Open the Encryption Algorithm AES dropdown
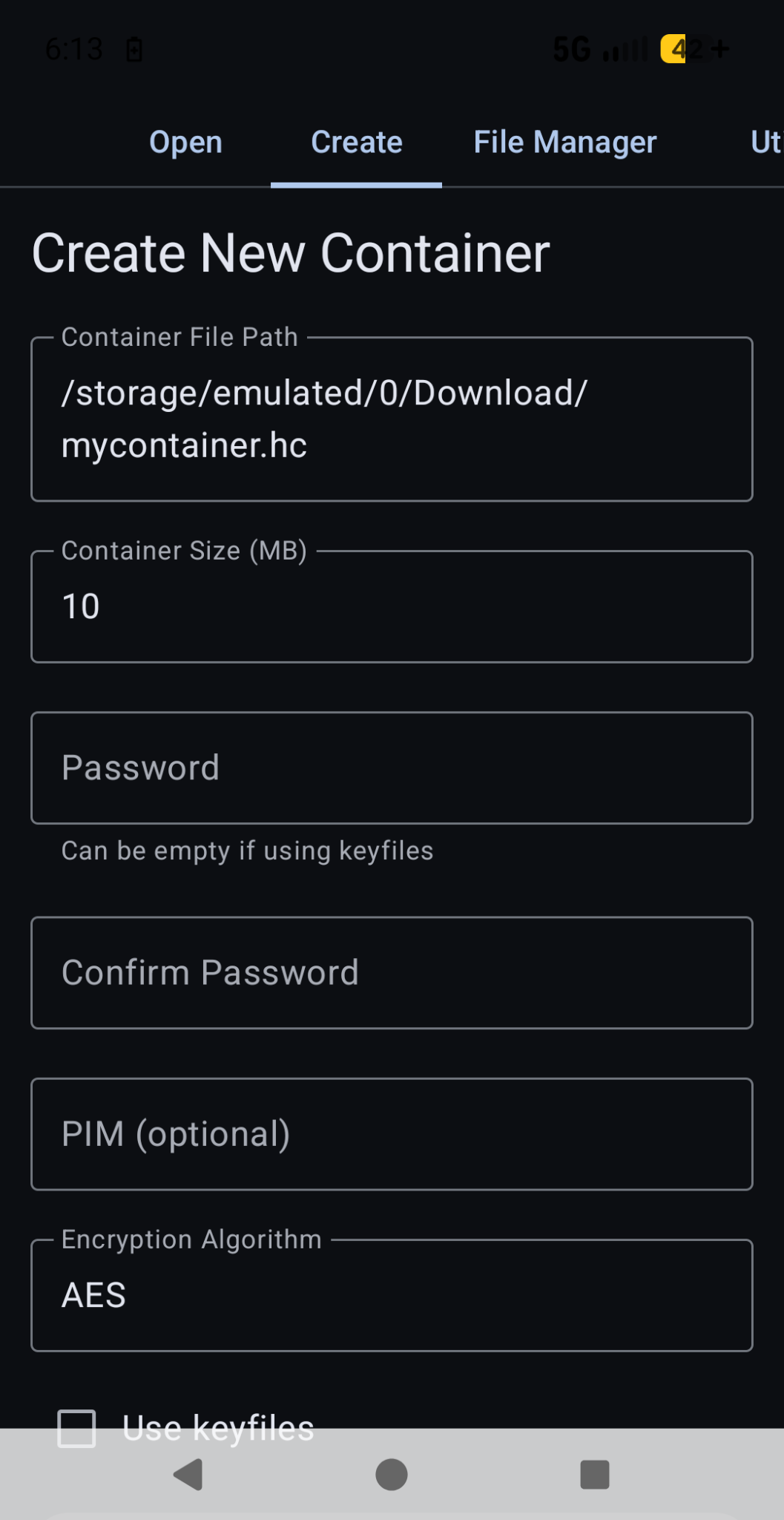 click(x=392, y=1295)
